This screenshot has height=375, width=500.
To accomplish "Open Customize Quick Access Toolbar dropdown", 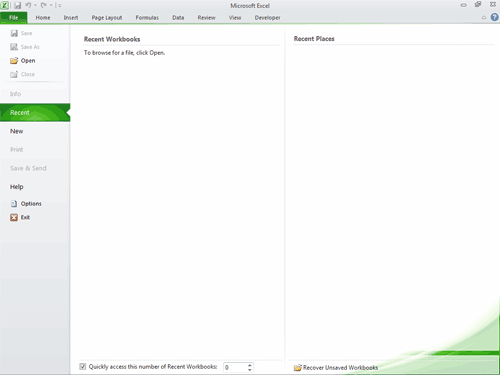I will [60, 5].
